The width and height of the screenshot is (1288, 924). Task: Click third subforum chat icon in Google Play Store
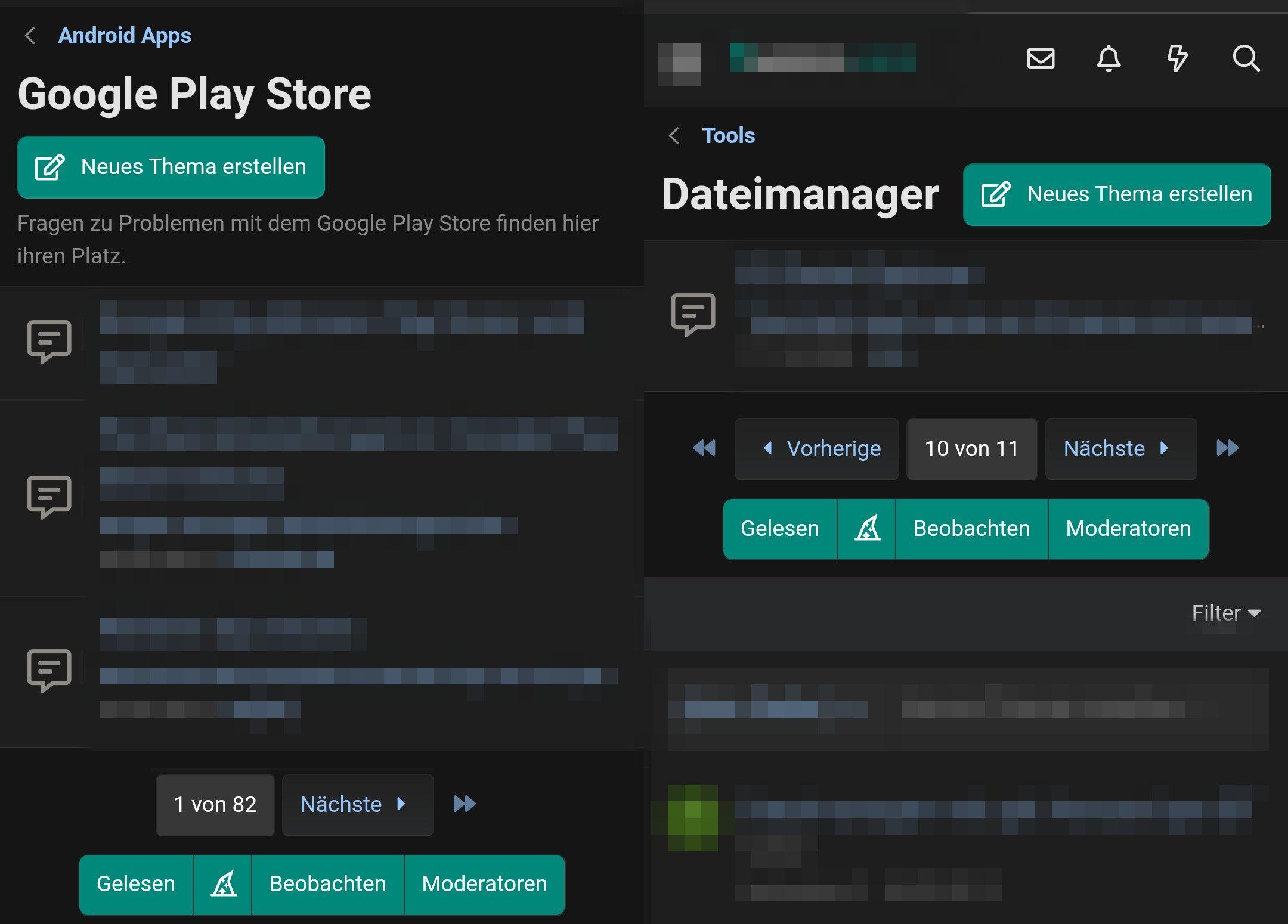pyautogui.click(x=49, y=671)
